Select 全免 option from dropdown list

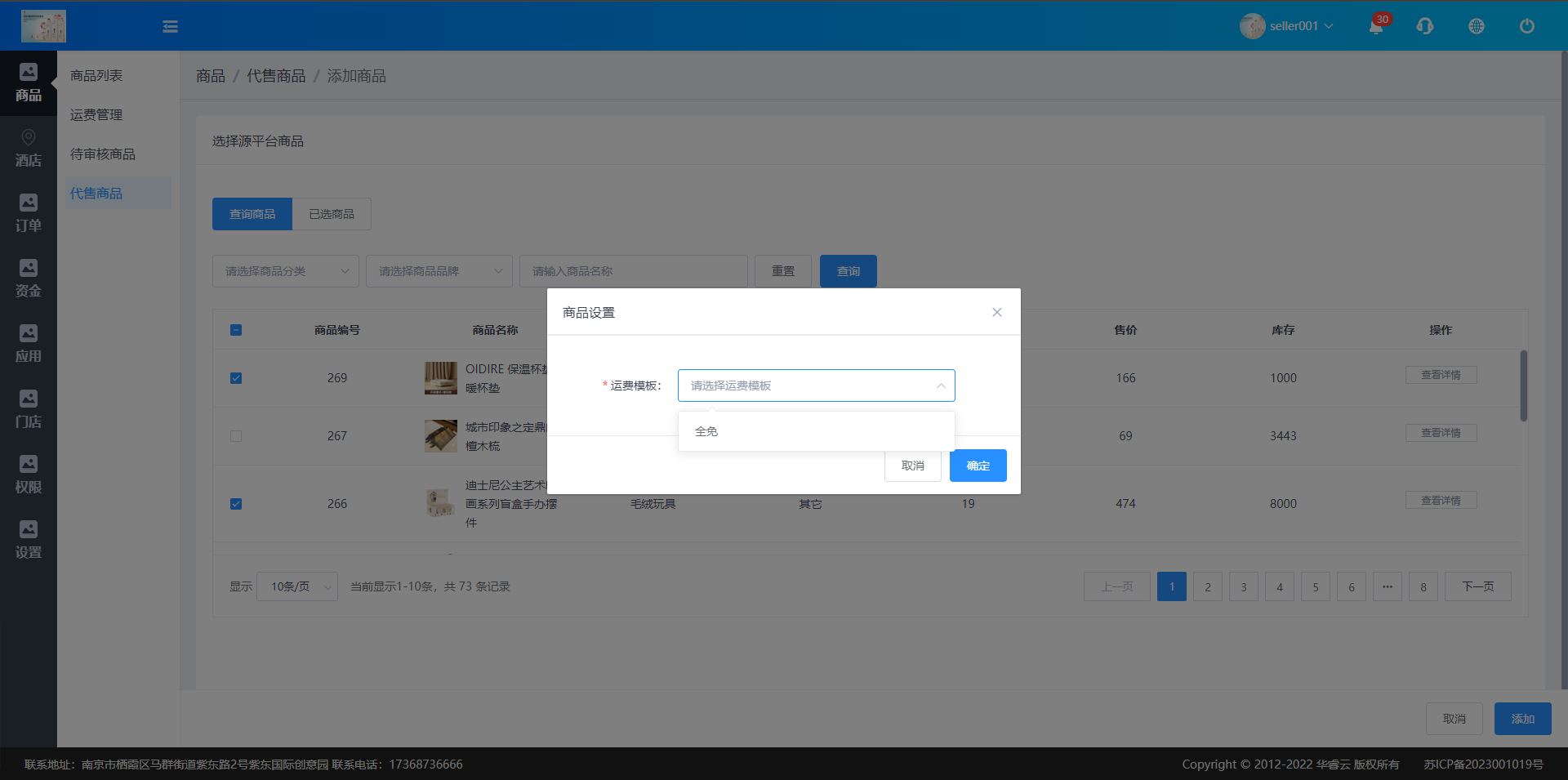tap(706, 431)
